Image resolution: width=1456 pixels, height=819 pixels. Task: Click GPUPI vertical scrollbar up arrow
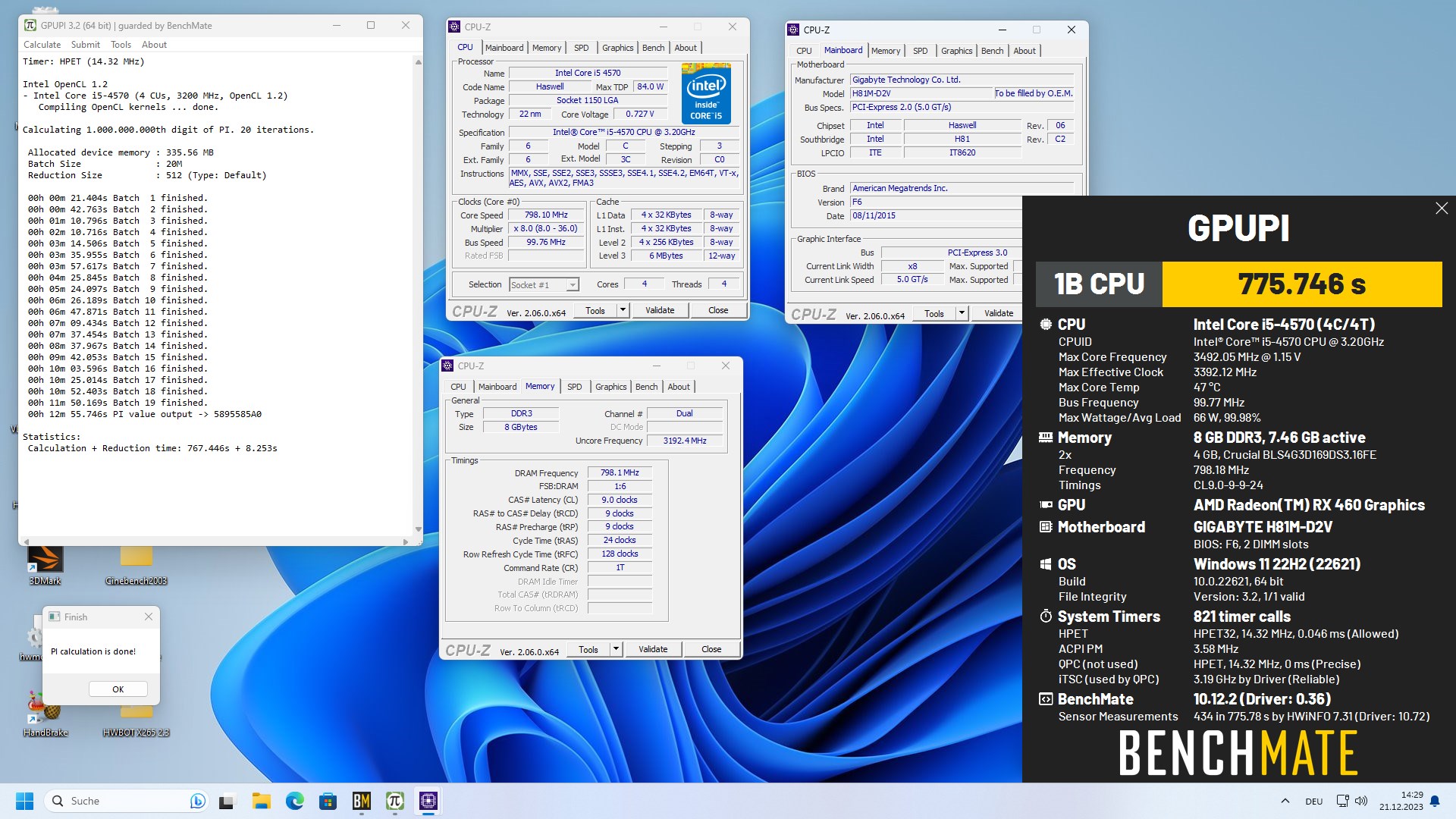click(418, 62)
